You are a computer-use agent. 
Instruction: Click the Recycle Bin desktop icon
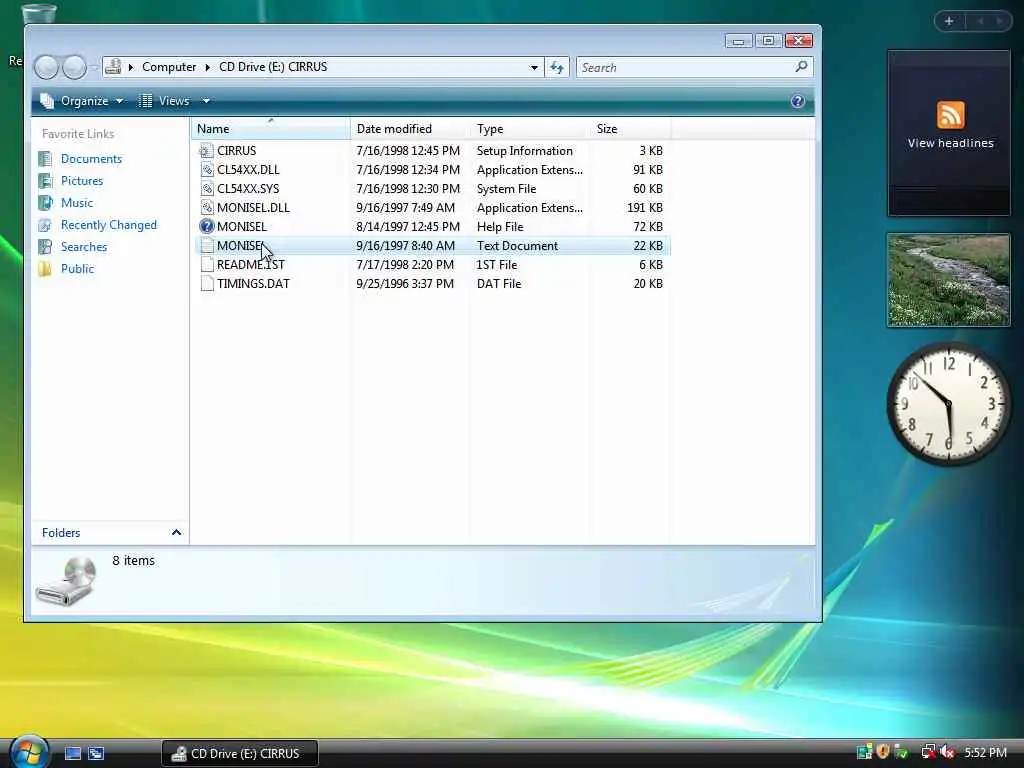pyautogui.click(x=39, y=12)
